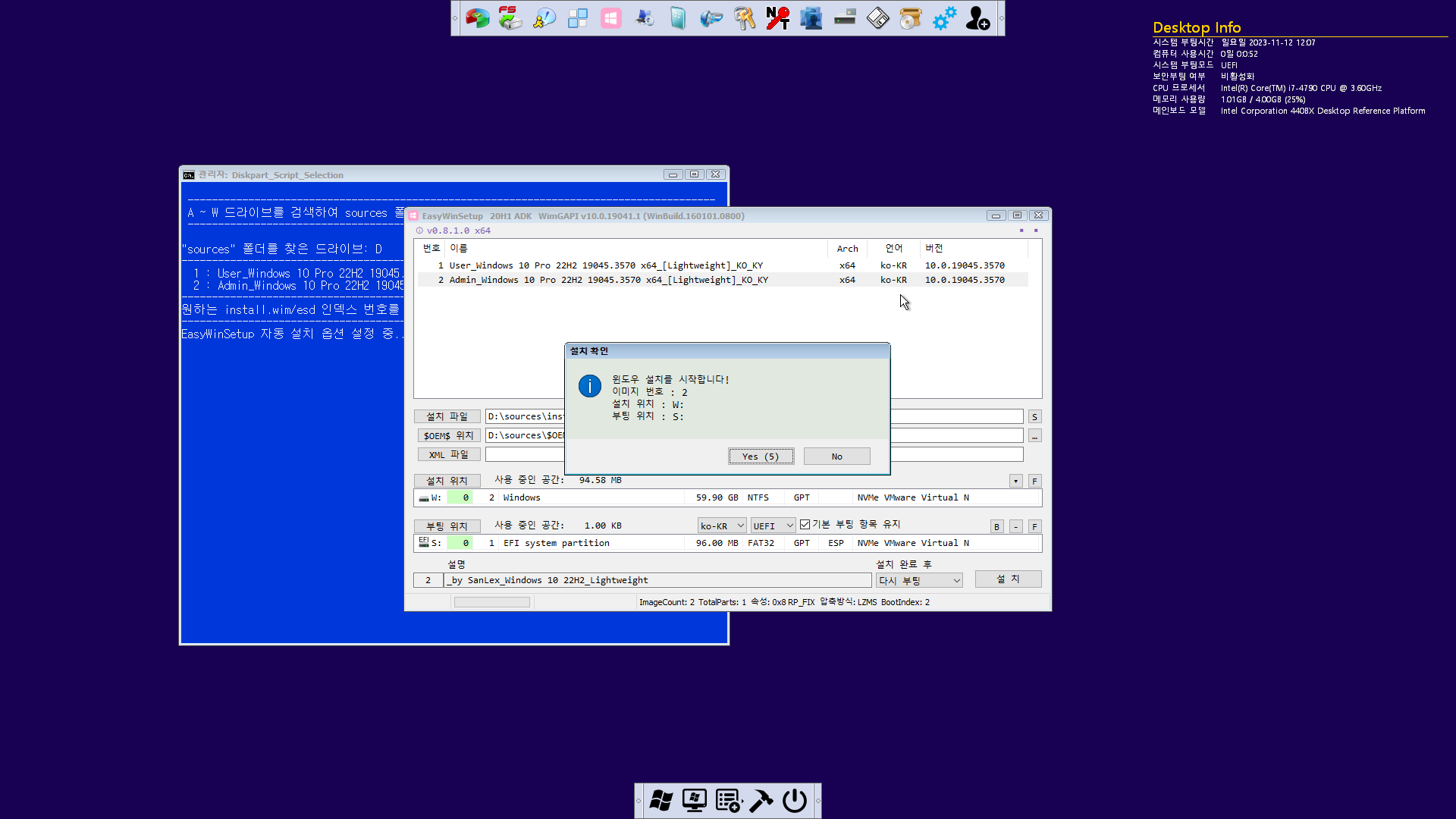Viewport: 1456px width, 819px height.
Task: Click the ... browse button for $OEM$ path
Action: click(x=1034, y=436)
